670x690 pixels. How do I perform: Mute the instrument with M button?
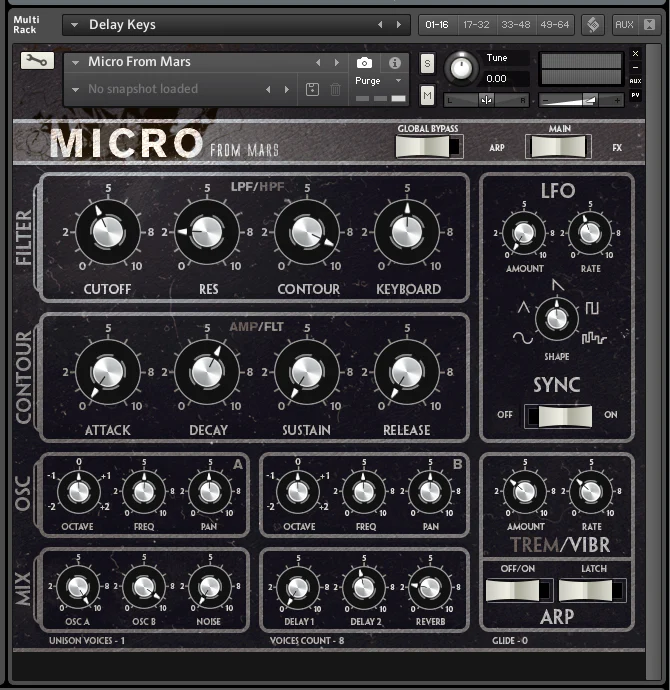coord(427,95)
